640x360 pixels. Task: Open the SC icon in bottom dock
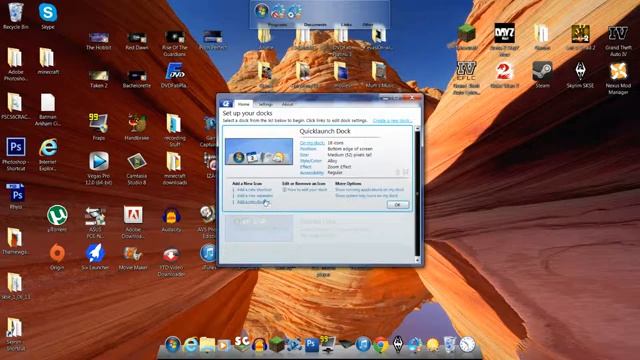point(241,344)
